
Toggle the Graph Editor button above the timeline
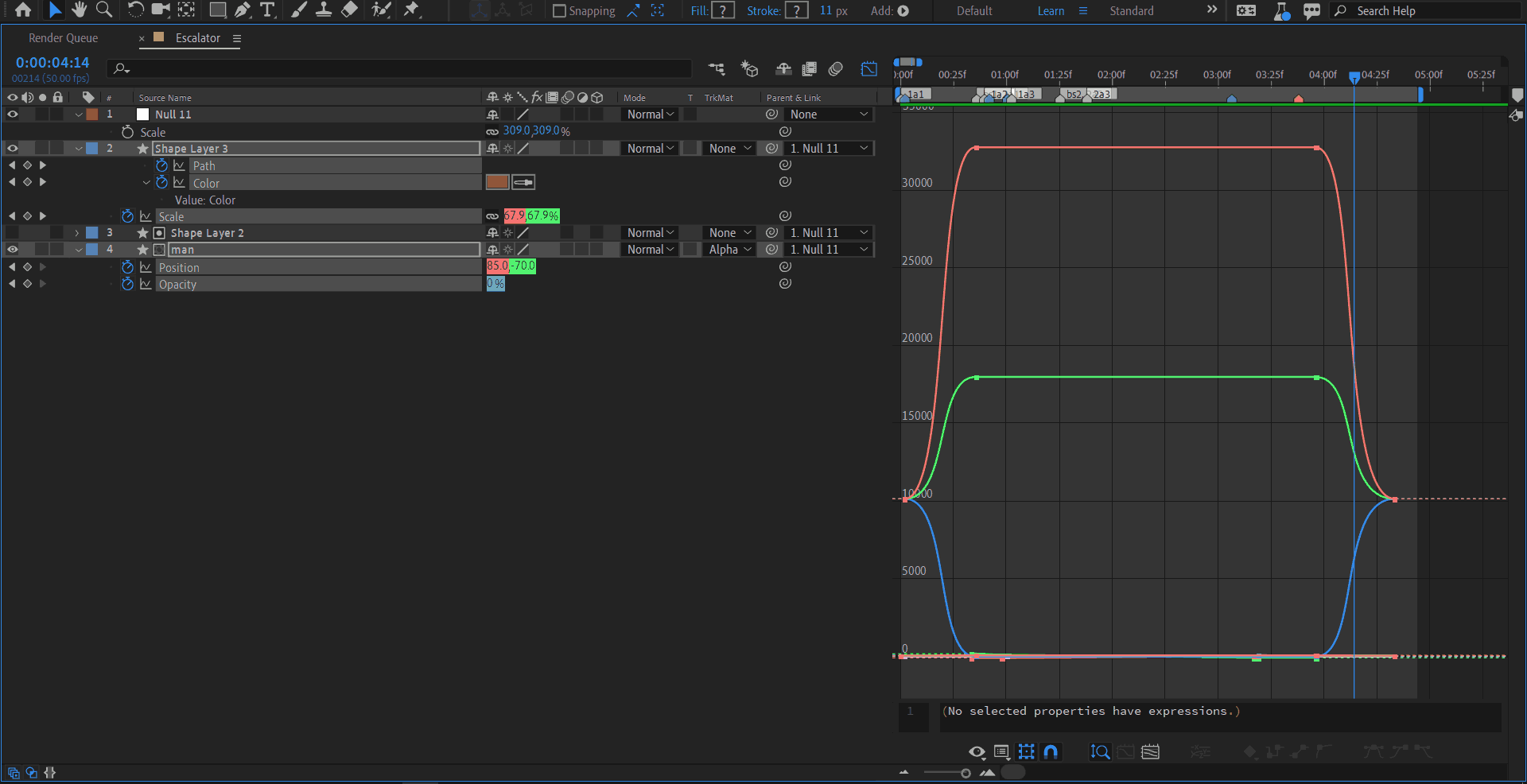coord(868,69)
